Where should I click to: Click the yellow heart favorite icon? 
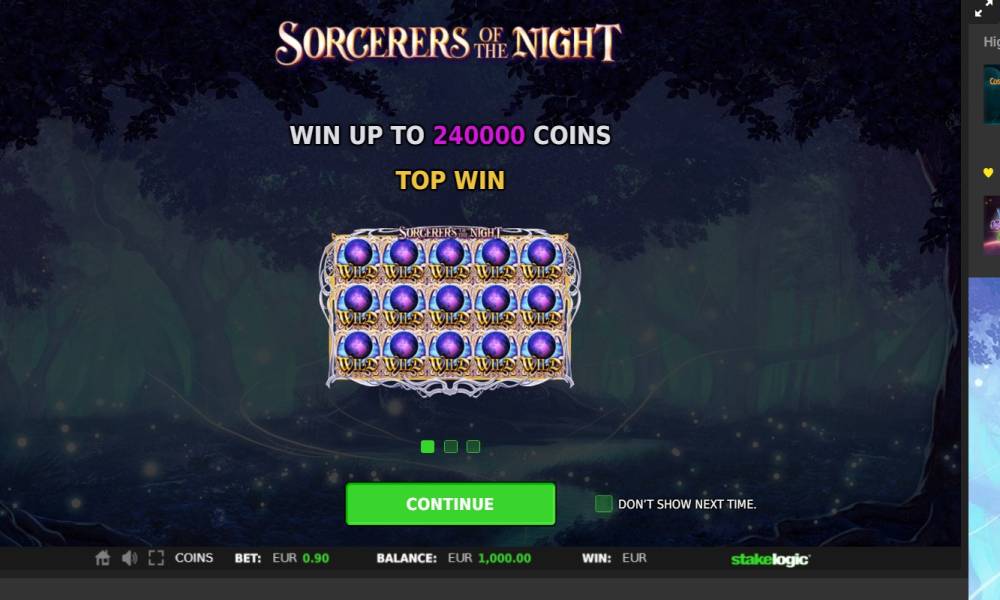[x=988, y=172]
